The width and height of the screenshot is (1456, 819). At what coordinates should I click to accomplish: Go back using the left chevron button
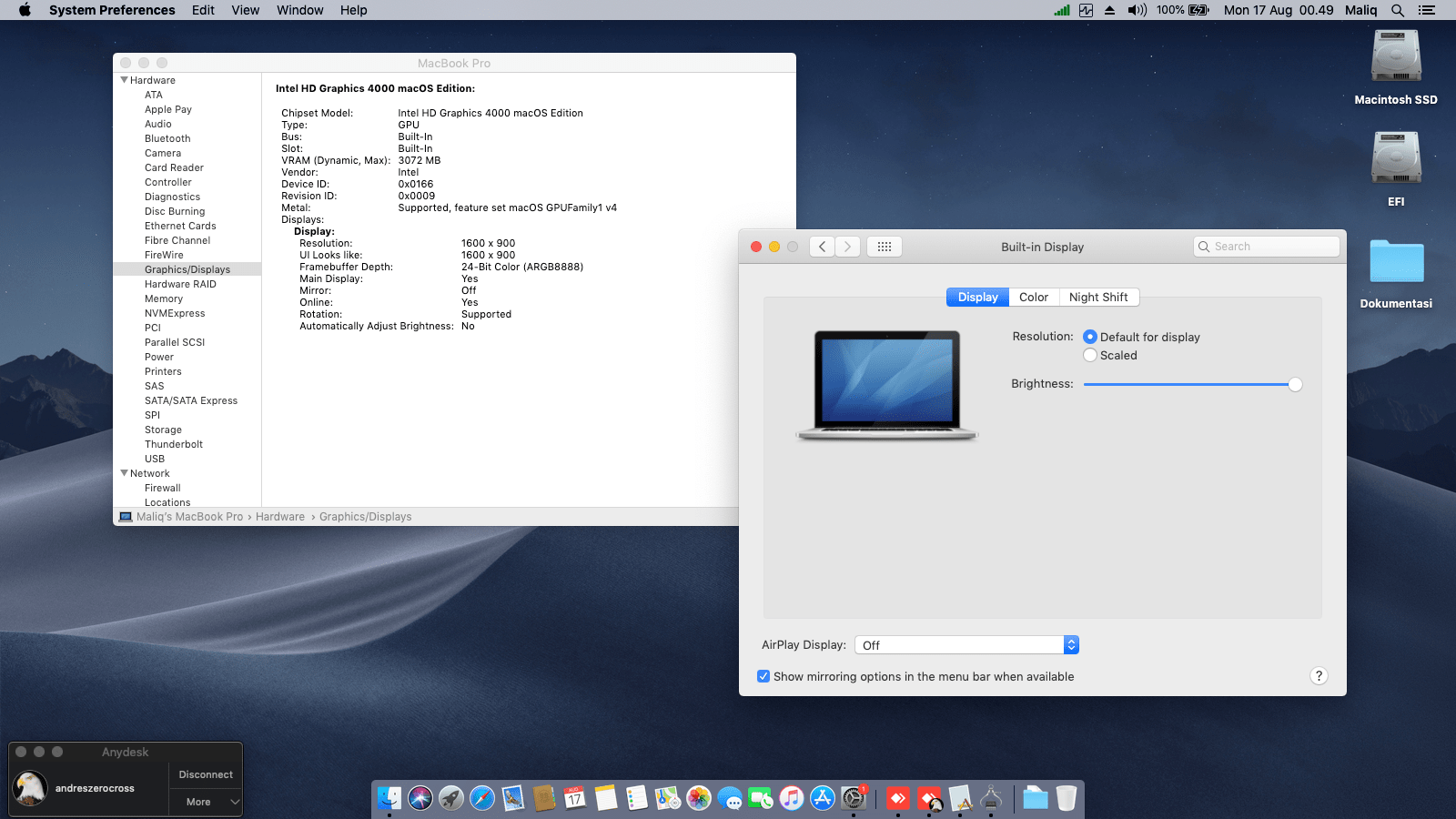[x=822, y=247]
